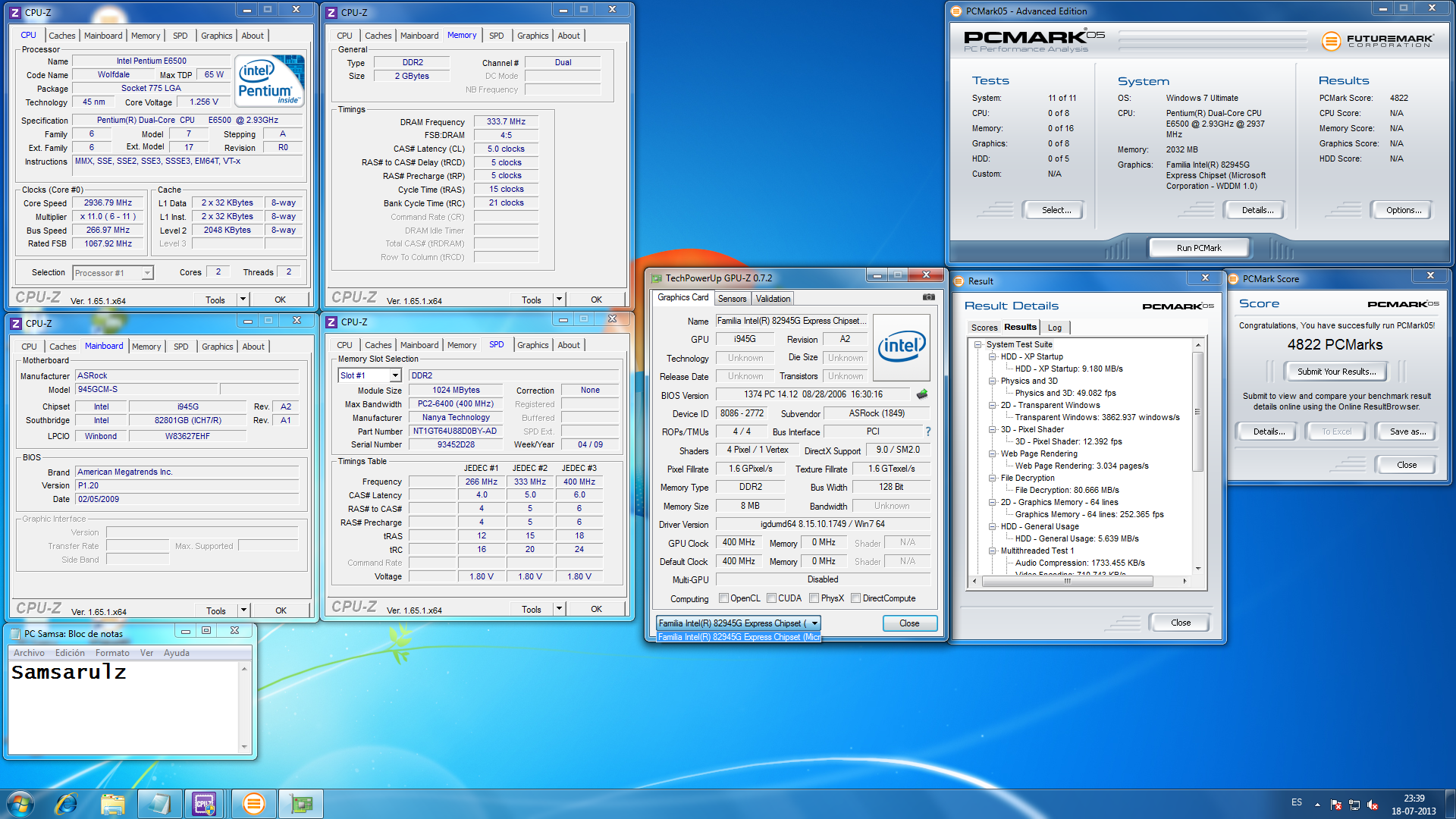
Task: Click the Futuremark Corporation logo in PCMark05
Action: 1377,41
